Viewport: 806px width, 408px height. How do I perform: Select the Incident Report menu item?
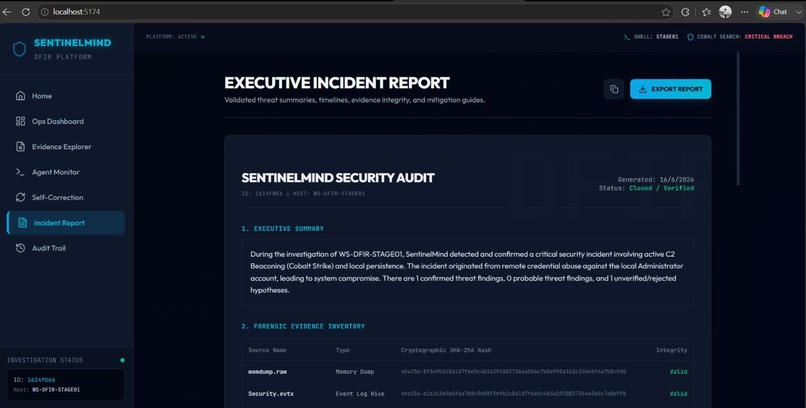pyautogui.click(x=66, y=222)
